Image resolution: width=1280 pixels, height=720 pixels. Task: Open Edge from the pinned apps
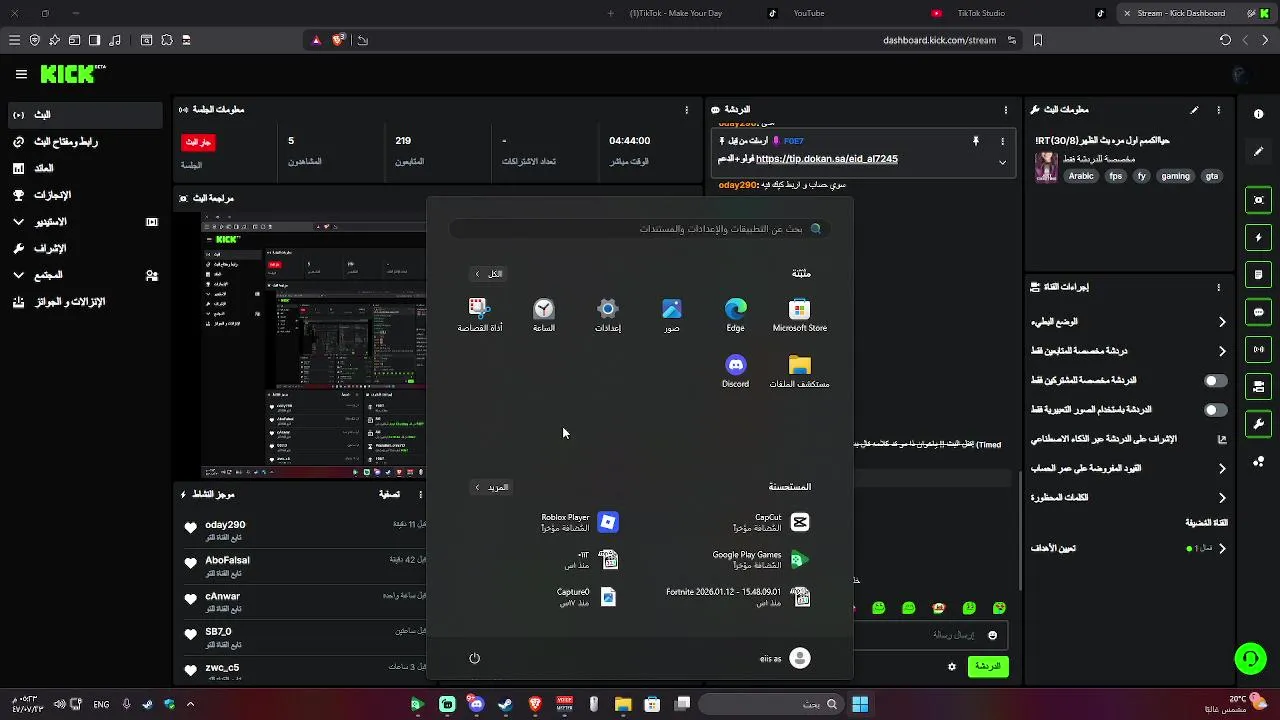(735, 315)
